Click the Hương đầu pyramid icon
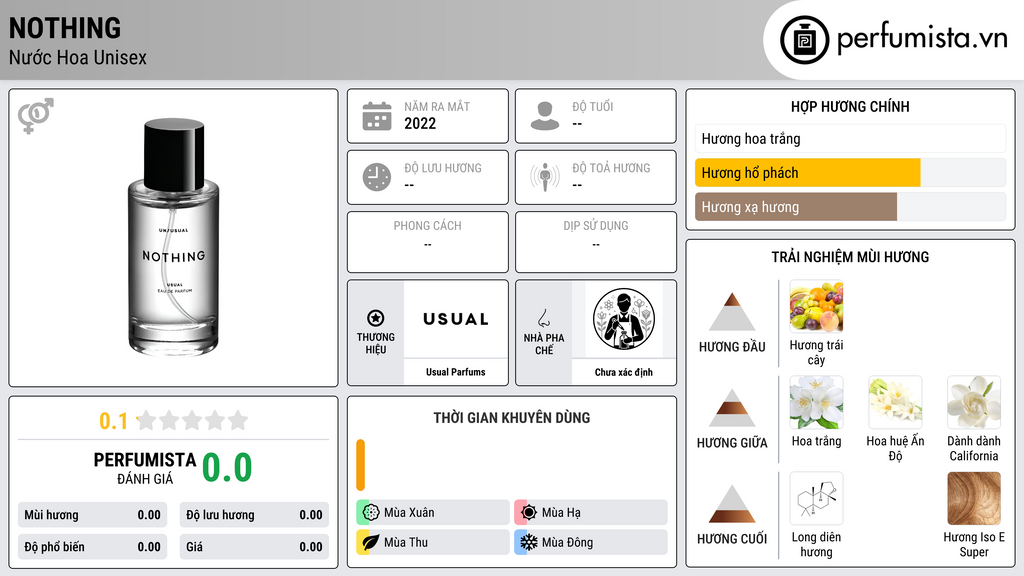The height and width of the screenshot is (576, 1024). (x=732, y=312)
